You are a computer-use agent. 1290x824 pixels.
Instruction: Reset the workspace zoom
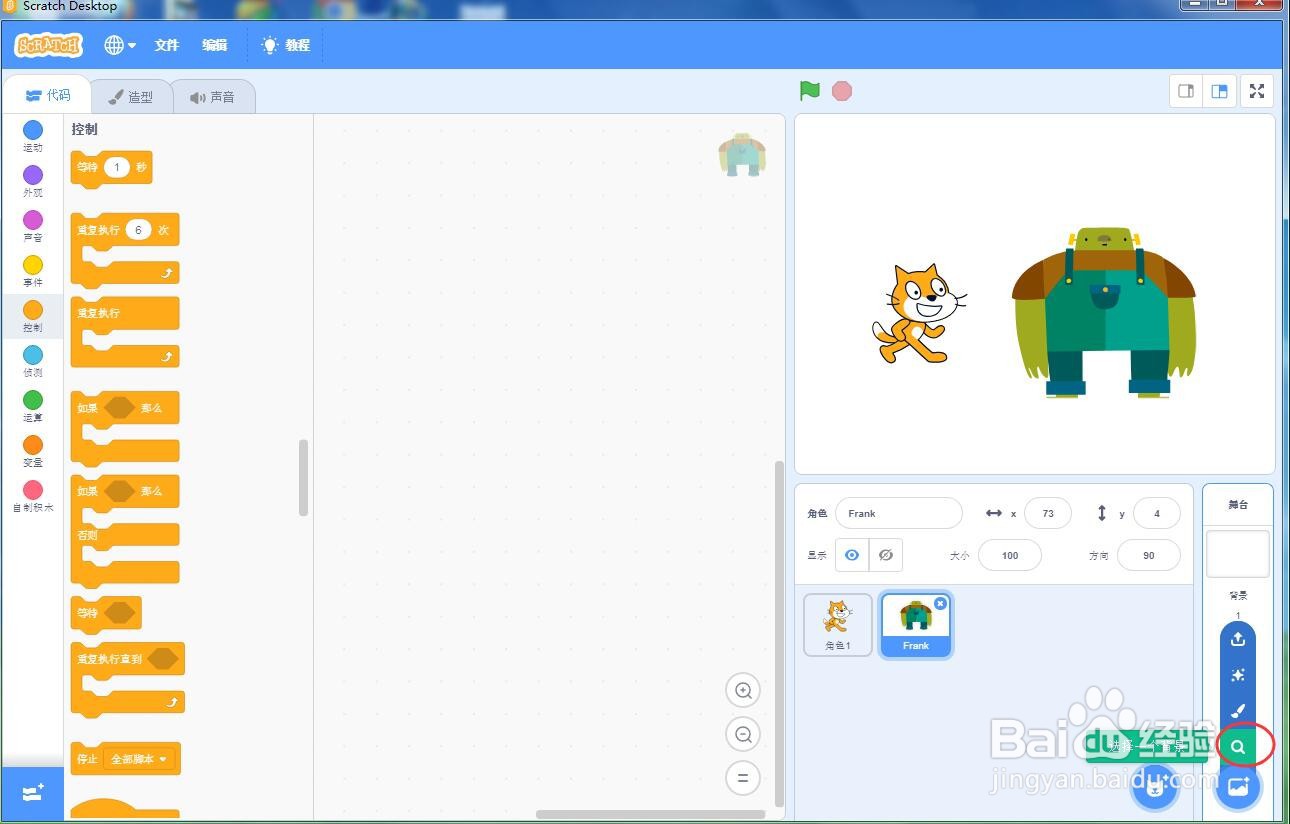(x=743, y=778)
